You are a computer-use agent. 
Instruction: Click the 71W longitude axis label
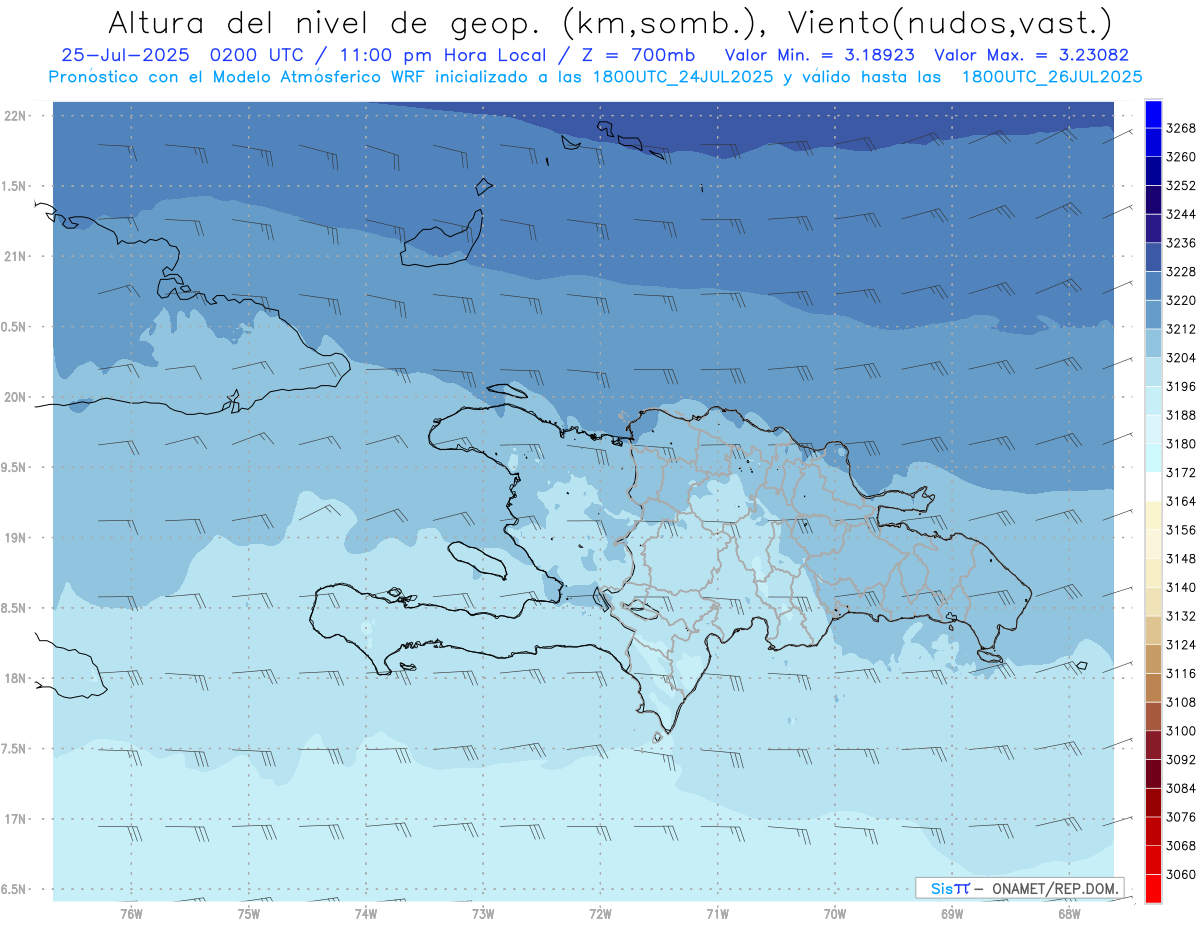(717, 913)
